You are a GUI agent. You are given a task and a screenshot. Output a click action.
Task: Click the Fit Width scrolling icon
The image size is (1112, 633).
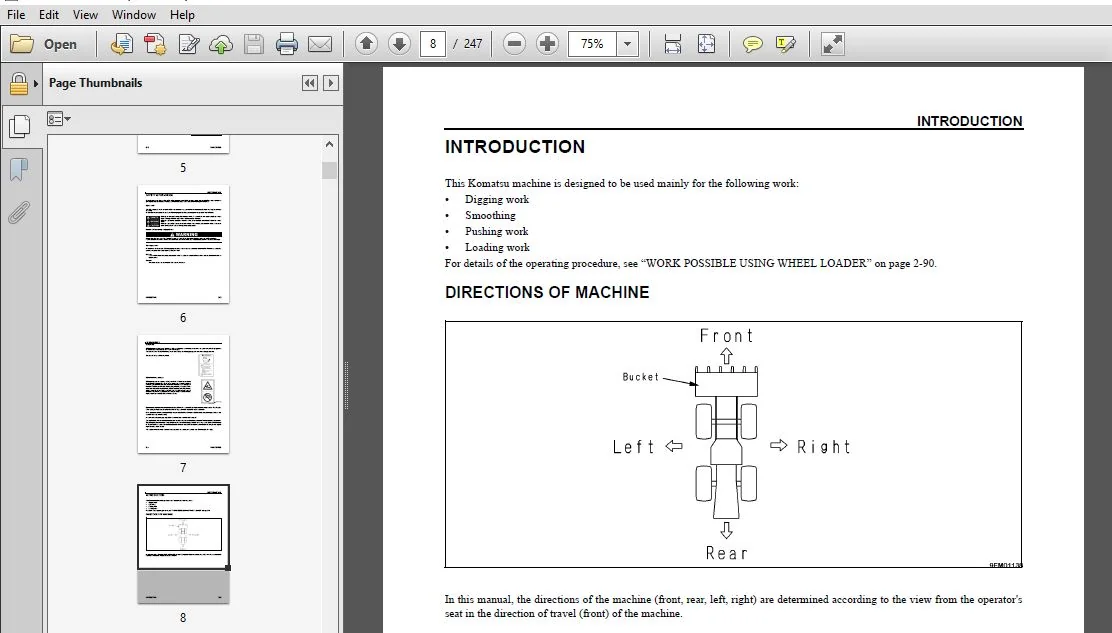[672, 44]
